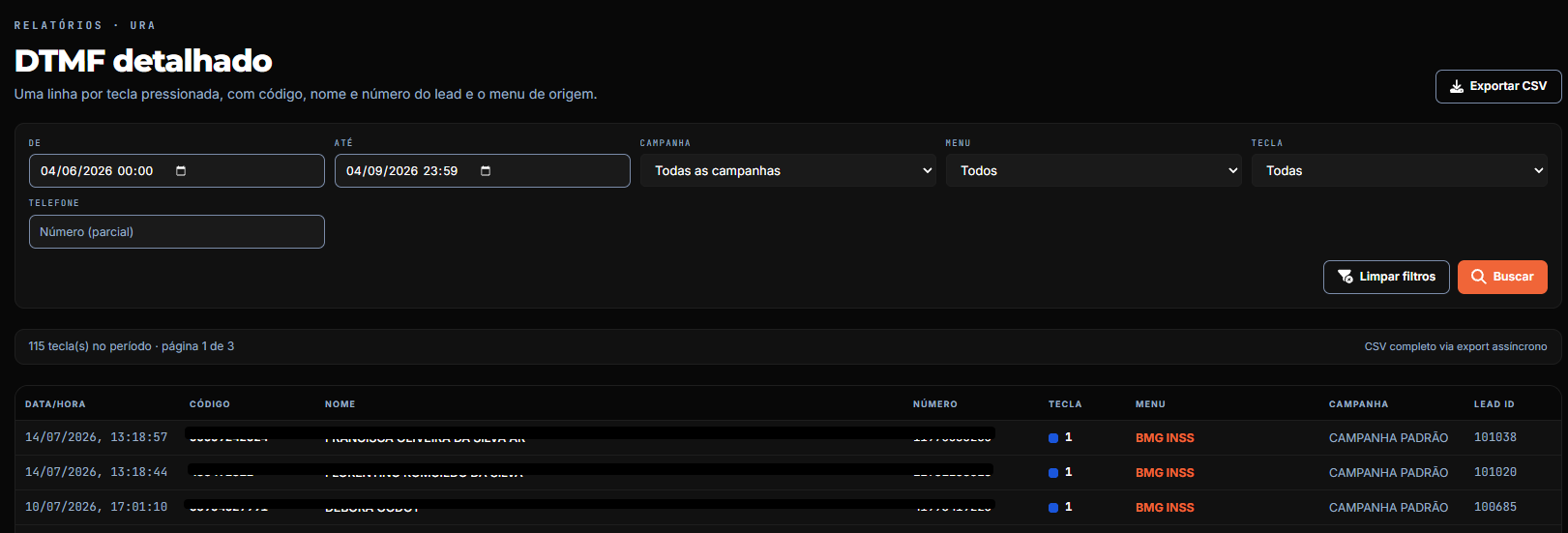Click CAMPANHA PADRÃO in lead 101020 row

tap(1388, 473)
